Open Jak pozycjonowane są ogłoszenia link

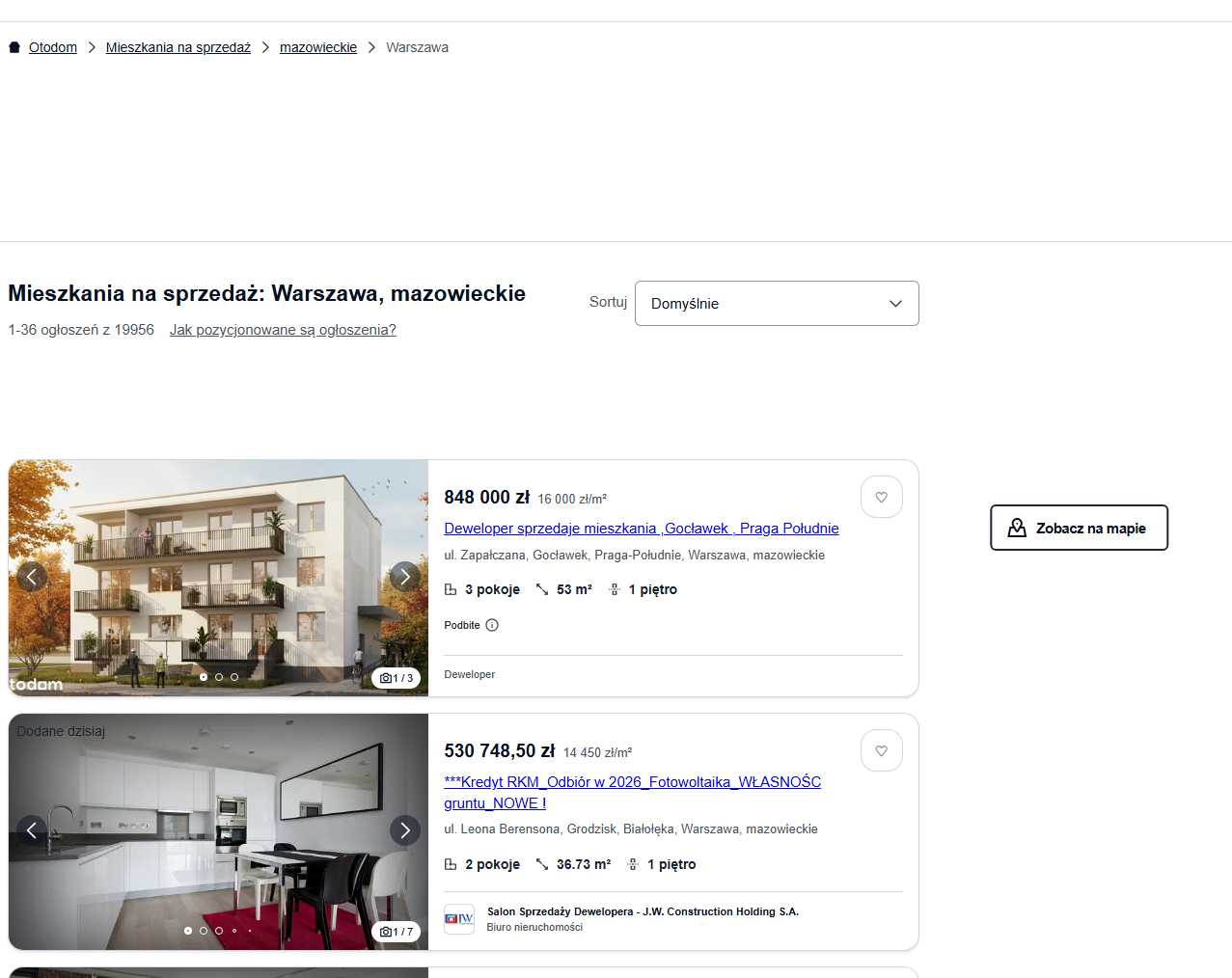(283, 330)
